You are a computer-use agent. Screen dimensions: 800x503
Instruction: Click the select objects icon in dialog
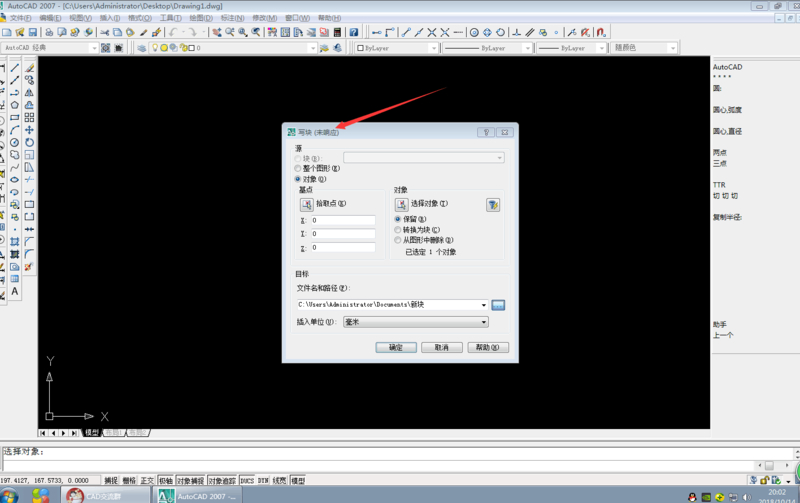coord(402,205)
